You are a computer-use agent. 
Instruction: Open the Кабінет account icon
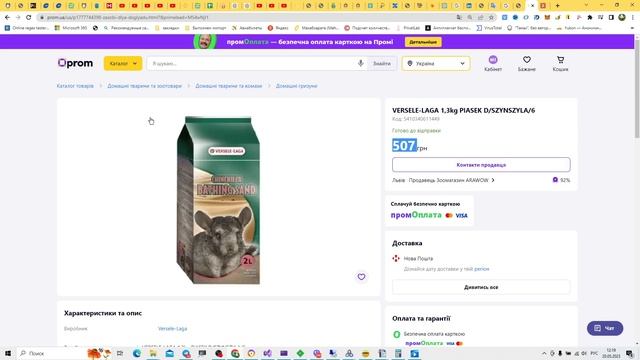click(493, 63)
